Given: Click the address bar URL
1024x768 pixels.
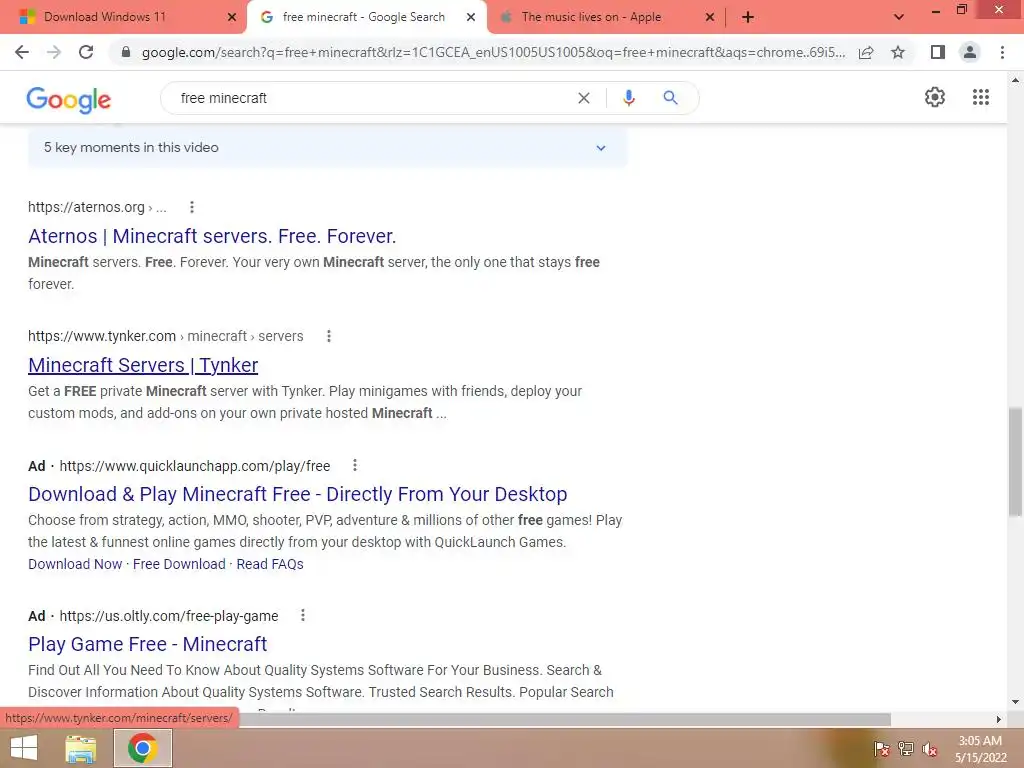Looking at the screenshot, I should (494, 52).
